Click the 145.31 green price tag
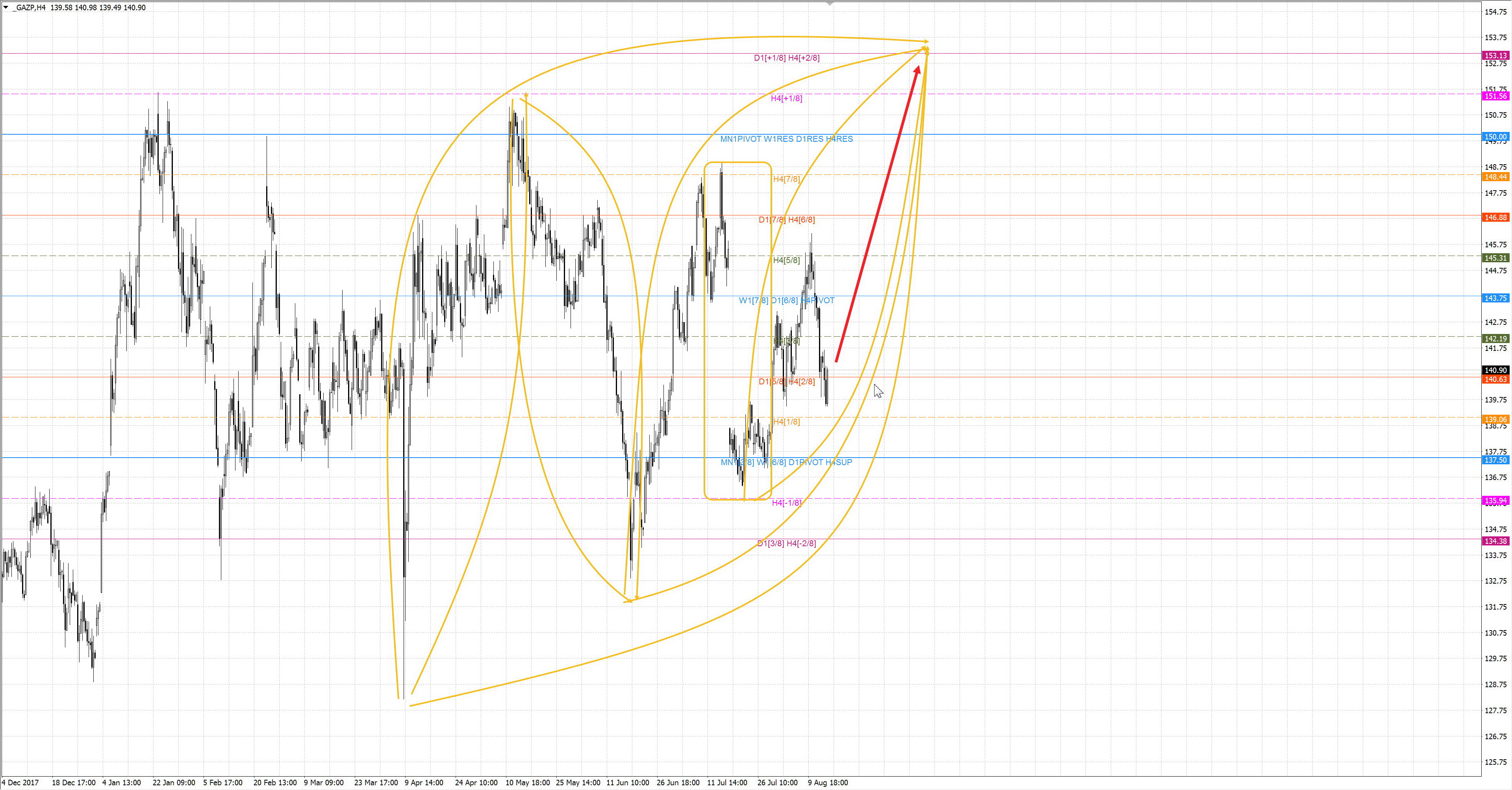 pos(1495,258)
